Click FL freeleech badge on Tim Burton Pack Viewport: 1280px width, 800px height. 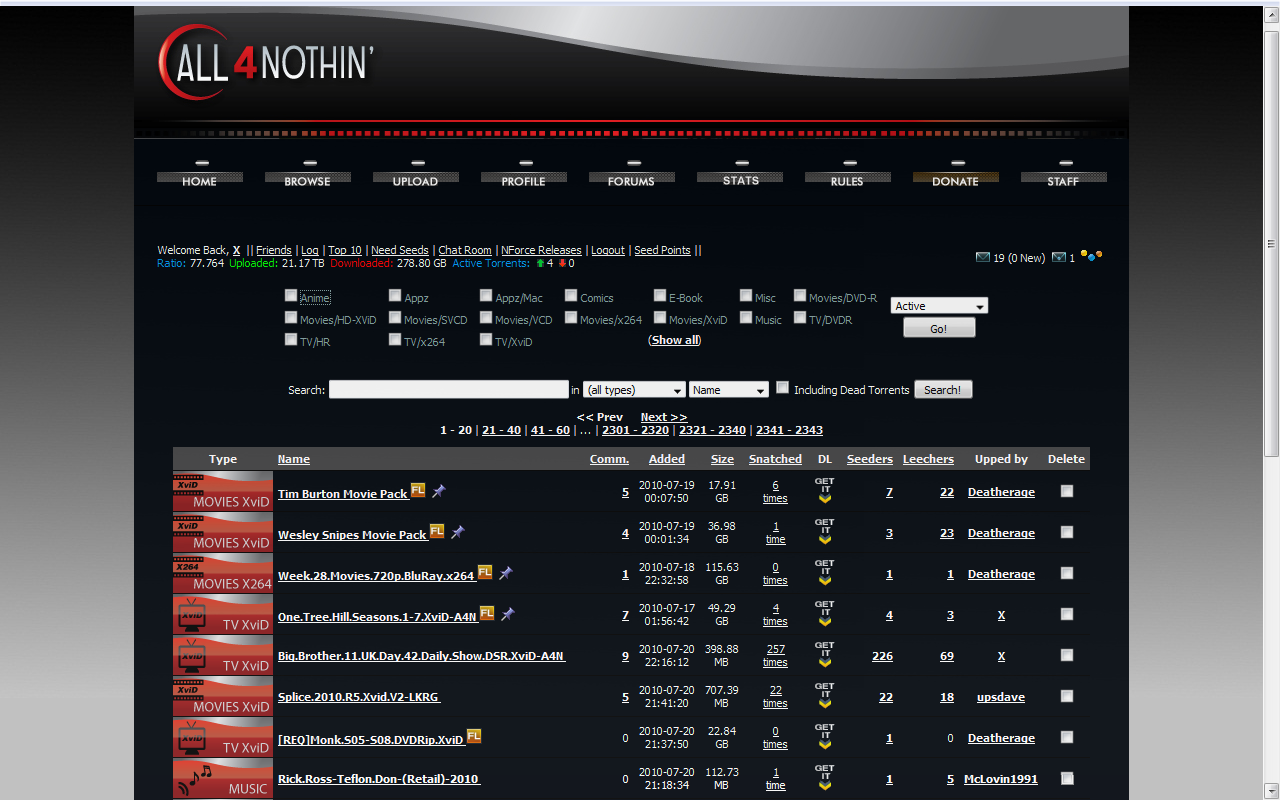pyautogui.click(x=418, y=490)
